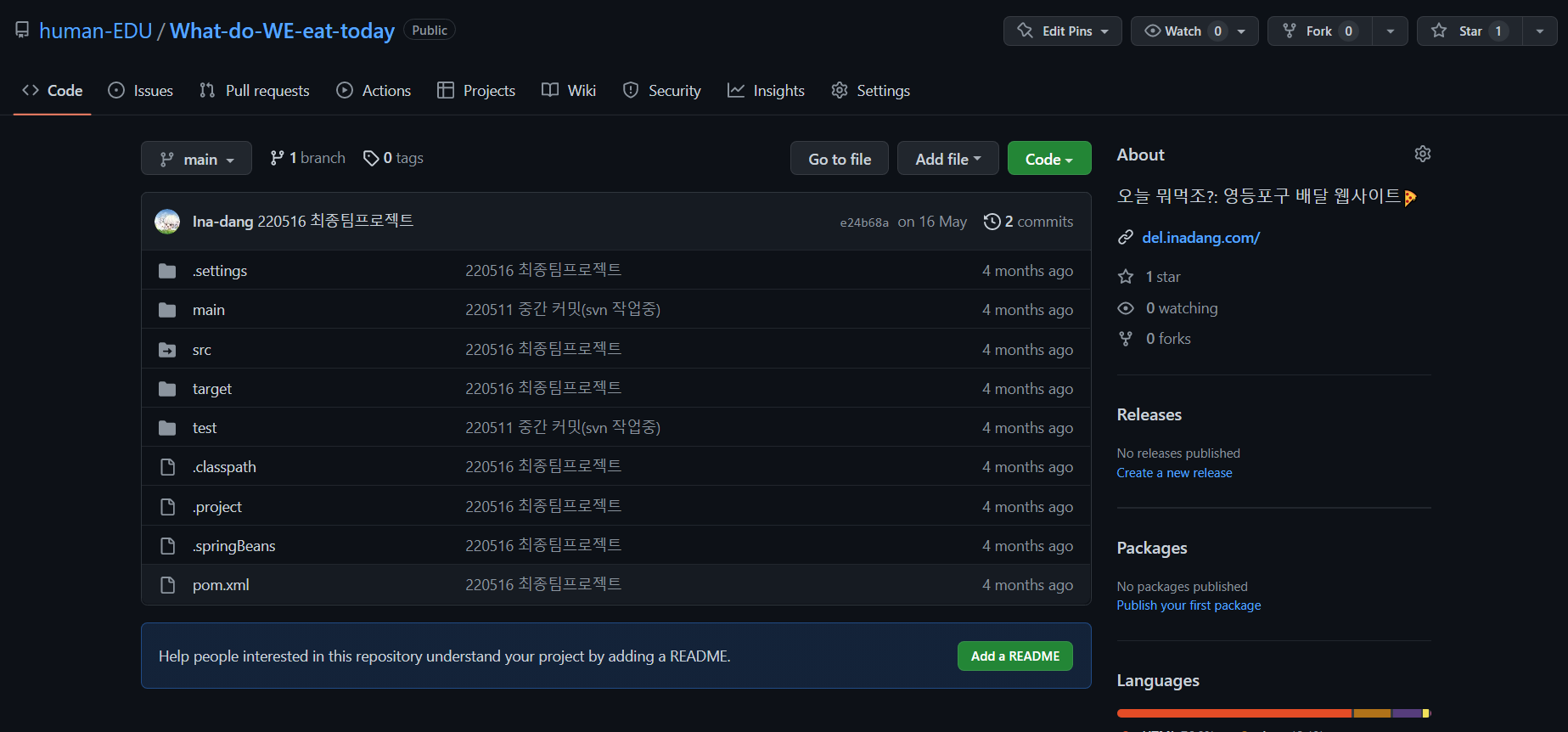Open commit hash e24b68a
The image size is (1568, 732).
click(864, 222)
